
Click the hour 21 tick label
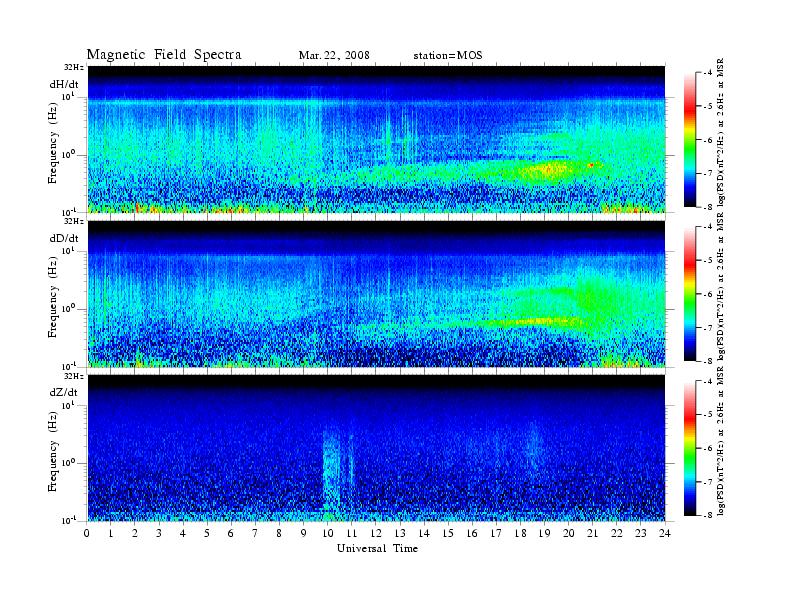point(592,533)
